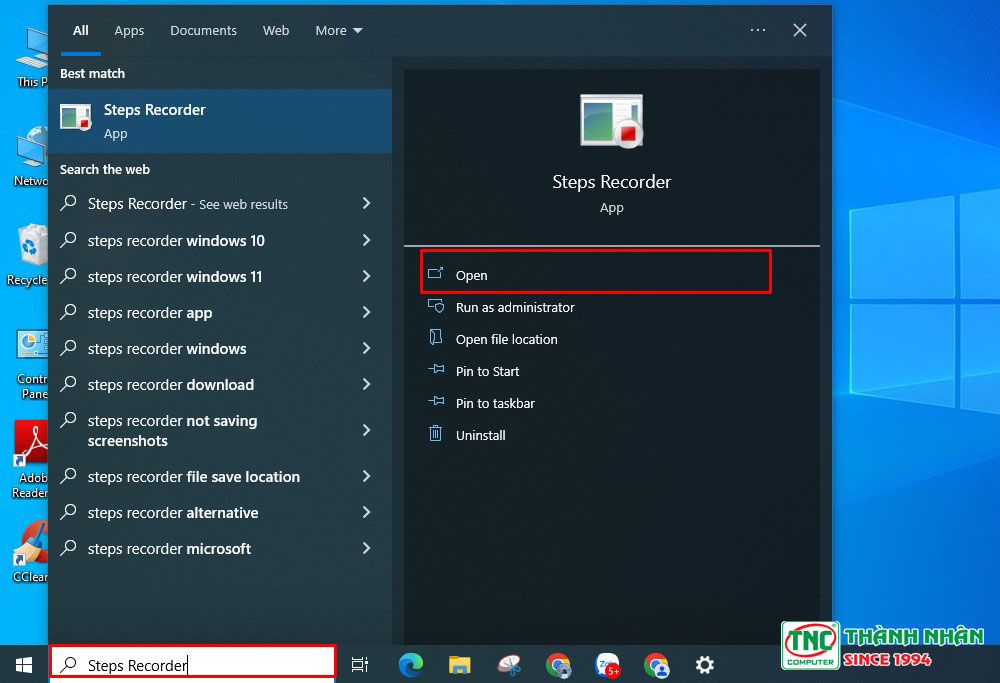1000x683 pixels.
Task: Click the trash icon beside Uninstall
Action: point(436,434)
